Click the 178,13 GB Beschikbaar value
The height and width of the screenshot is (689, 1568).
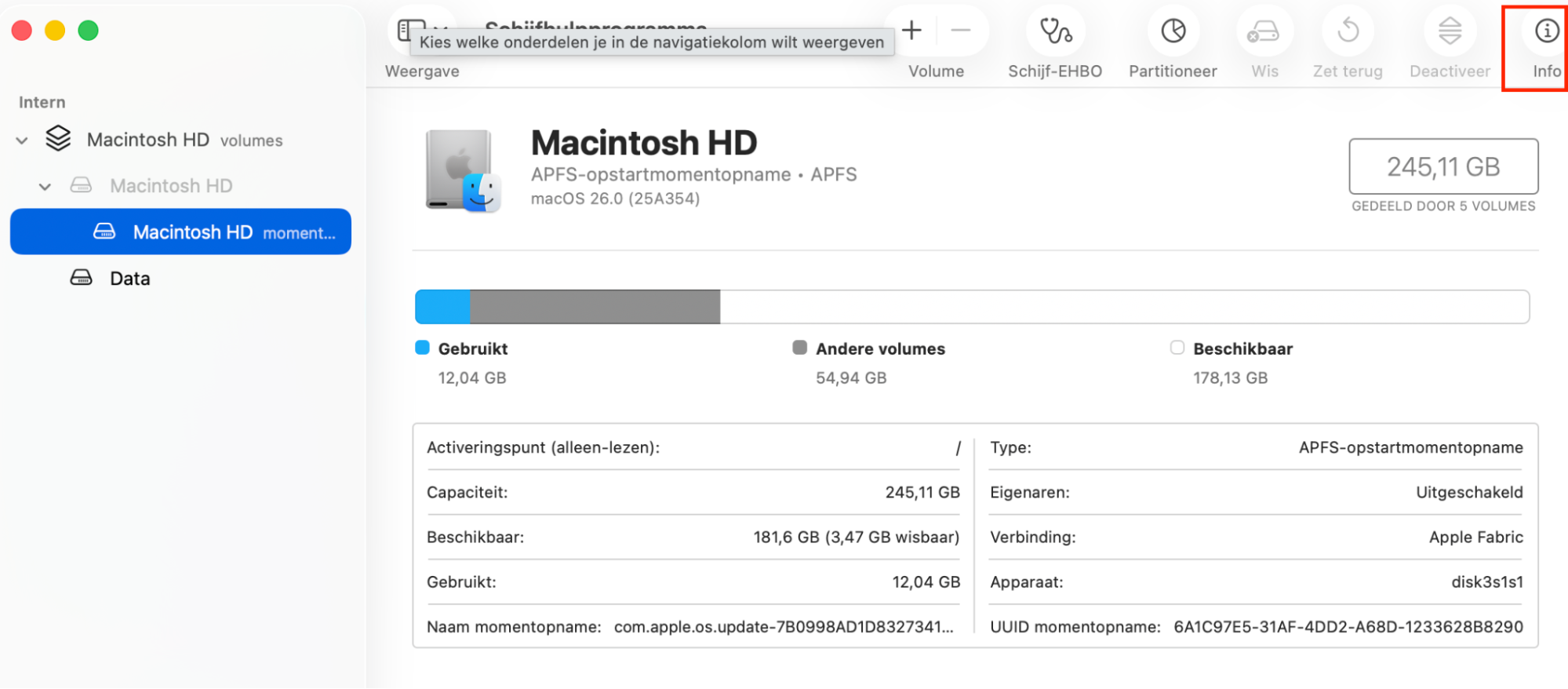pos(1230,378)
